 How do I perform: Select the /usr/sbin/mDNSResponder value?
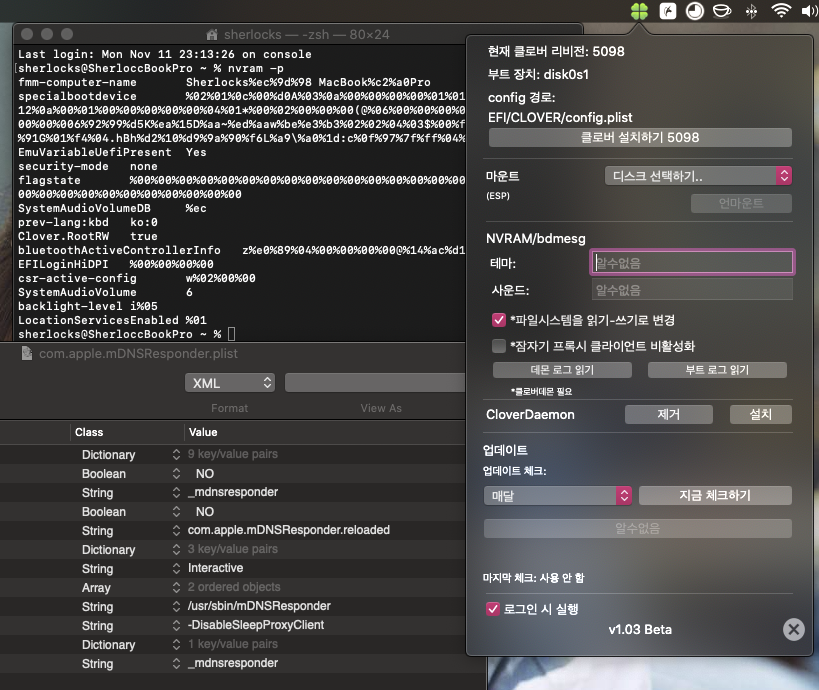point(259,606)
